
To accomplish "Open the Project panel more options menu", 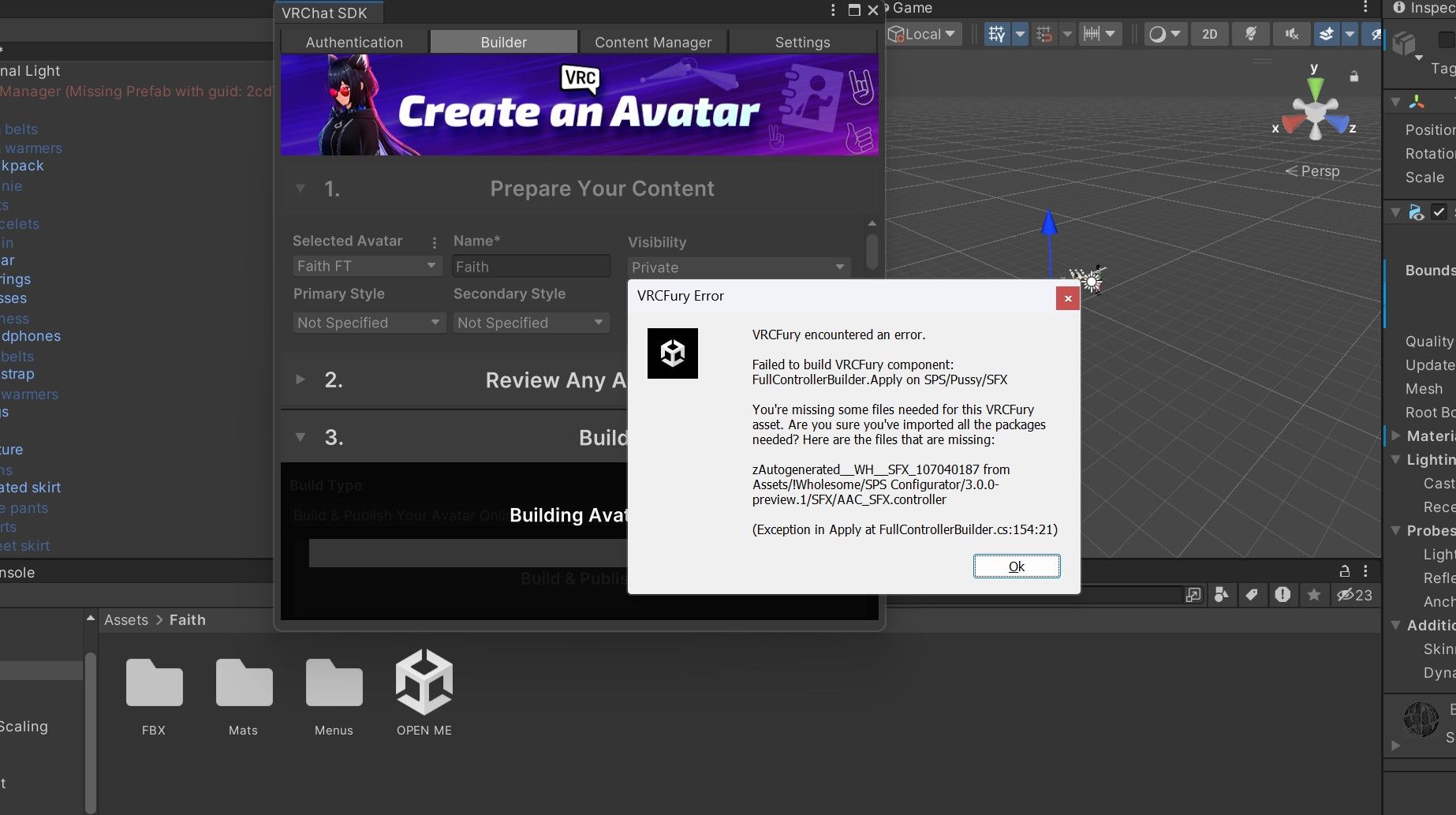I will (1365, 571).
